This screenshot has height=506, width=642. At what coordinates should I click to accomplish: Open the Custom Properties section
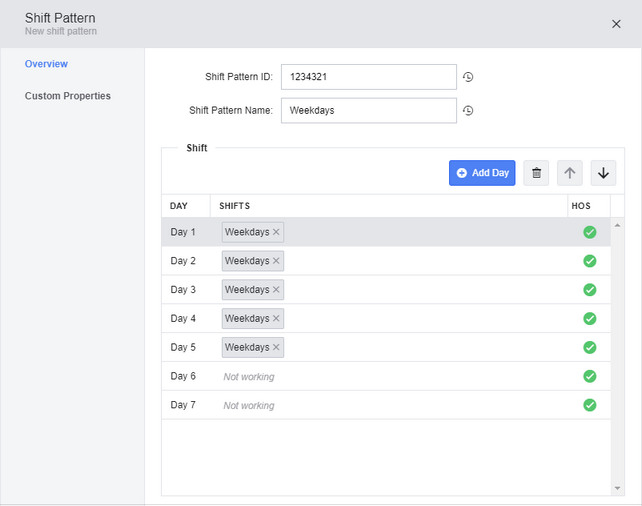tap(68, 96)
